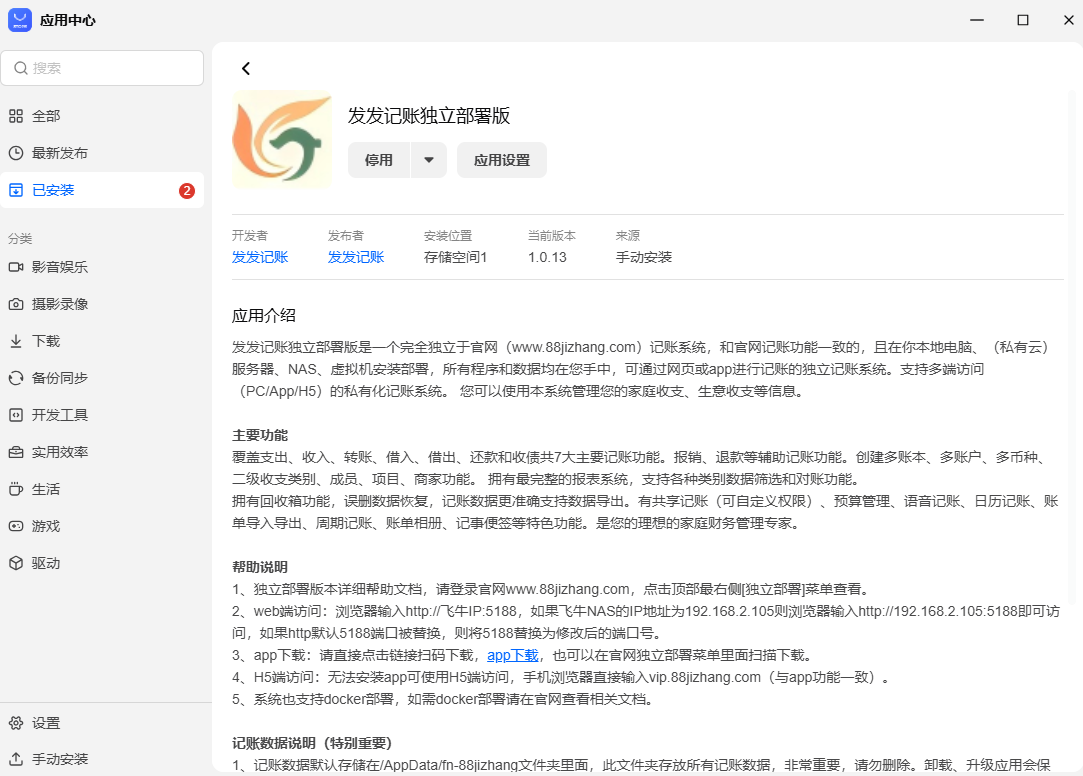Open 手动安装 at the sidebar bottom
Screen dimensions: 1083x776
(x=102, y=759)
